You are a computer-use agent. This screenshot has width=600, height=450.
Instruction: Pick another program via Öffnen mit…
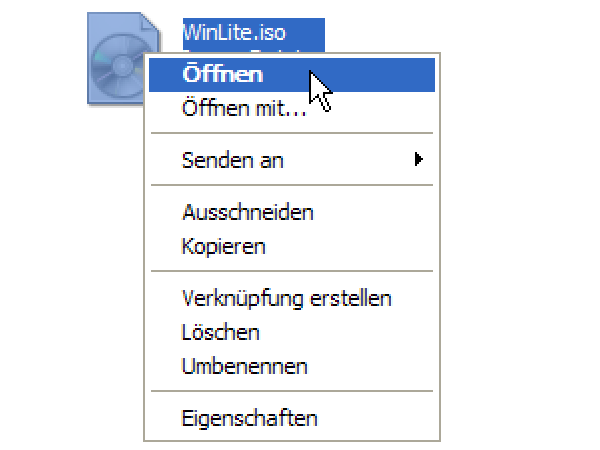click(244, 107)
